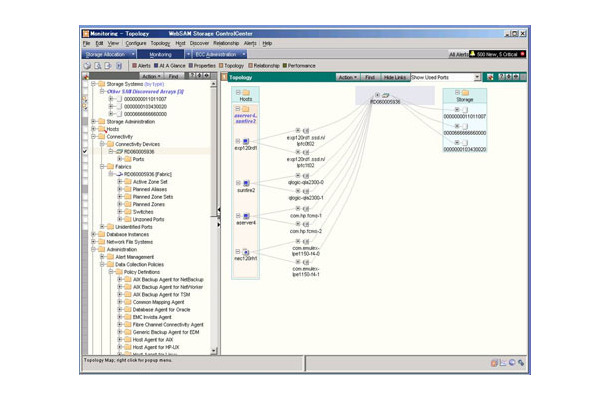Open the Relationship menu in the menu bar
Screen dimensions: 610x400
pyautogui.click(x=226, y=43)
